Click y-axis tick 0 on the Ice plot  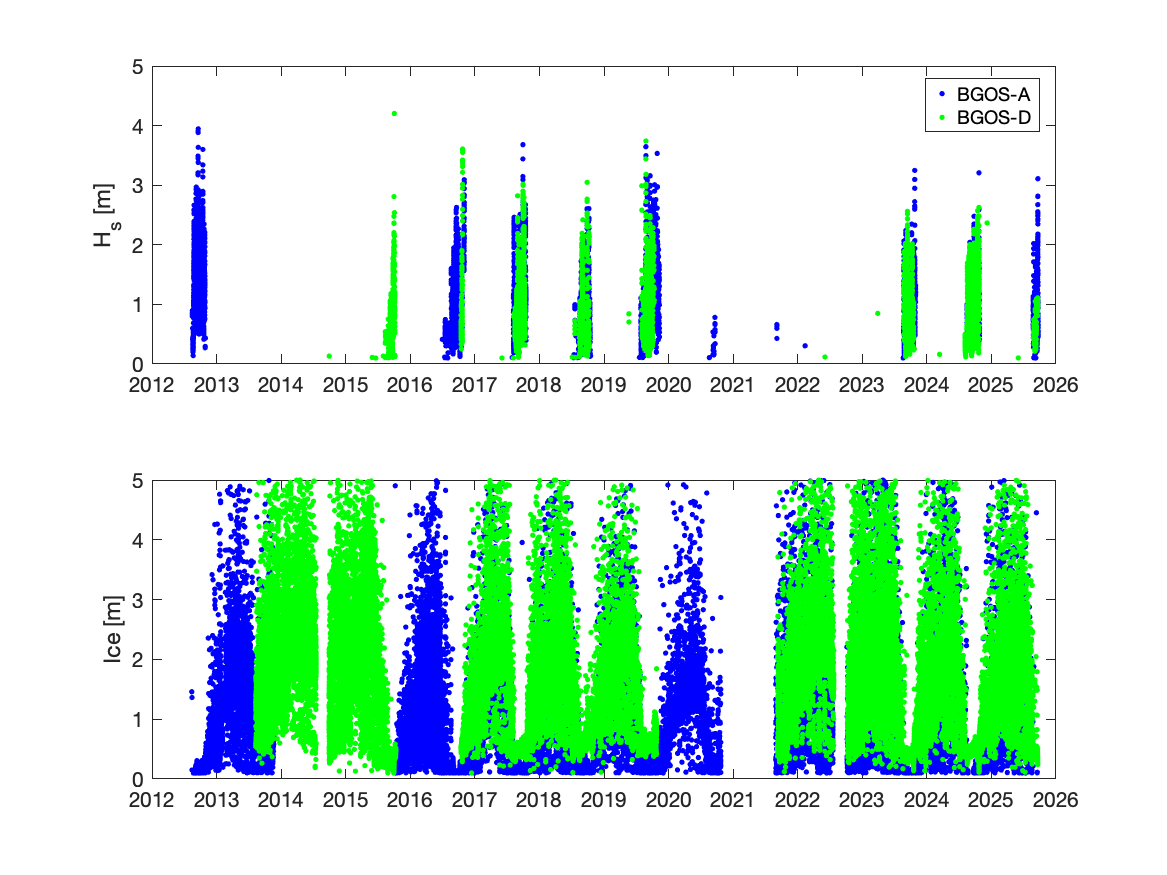[137, 779]
